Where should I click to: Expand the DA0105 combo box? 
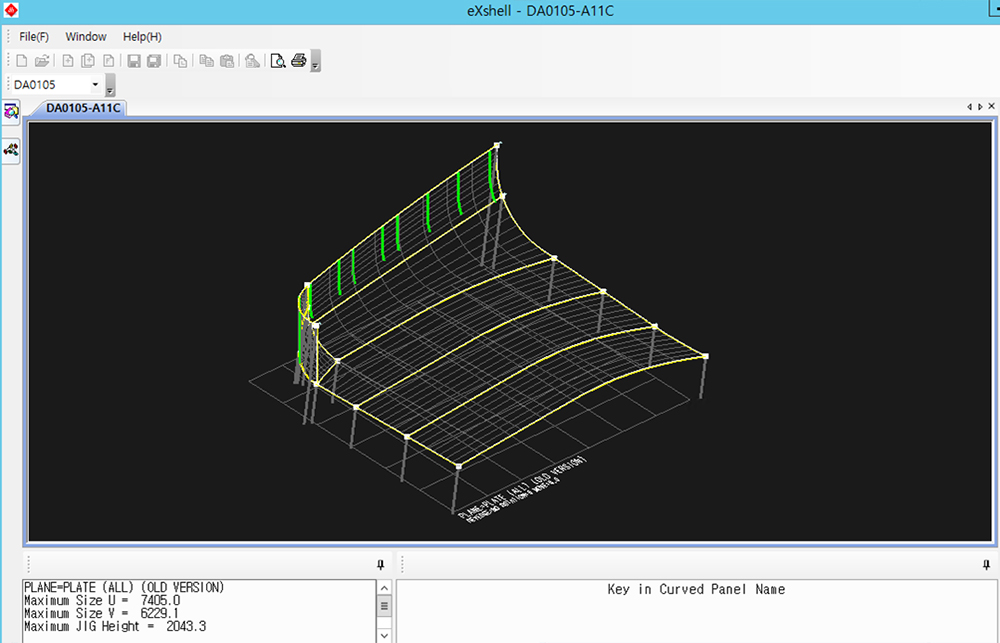click(x=95, y=85)
